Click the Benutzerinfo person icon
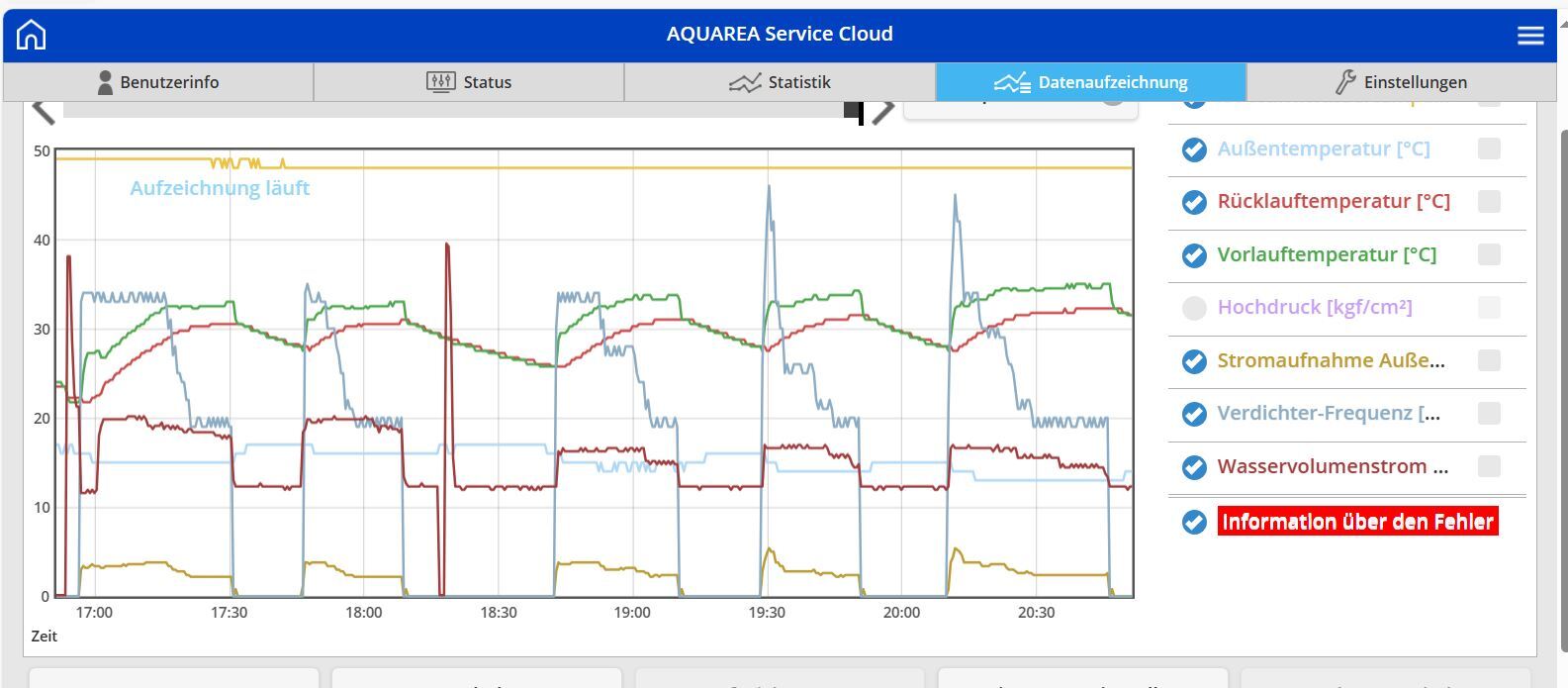The image size is (1568, 688). 105,82
